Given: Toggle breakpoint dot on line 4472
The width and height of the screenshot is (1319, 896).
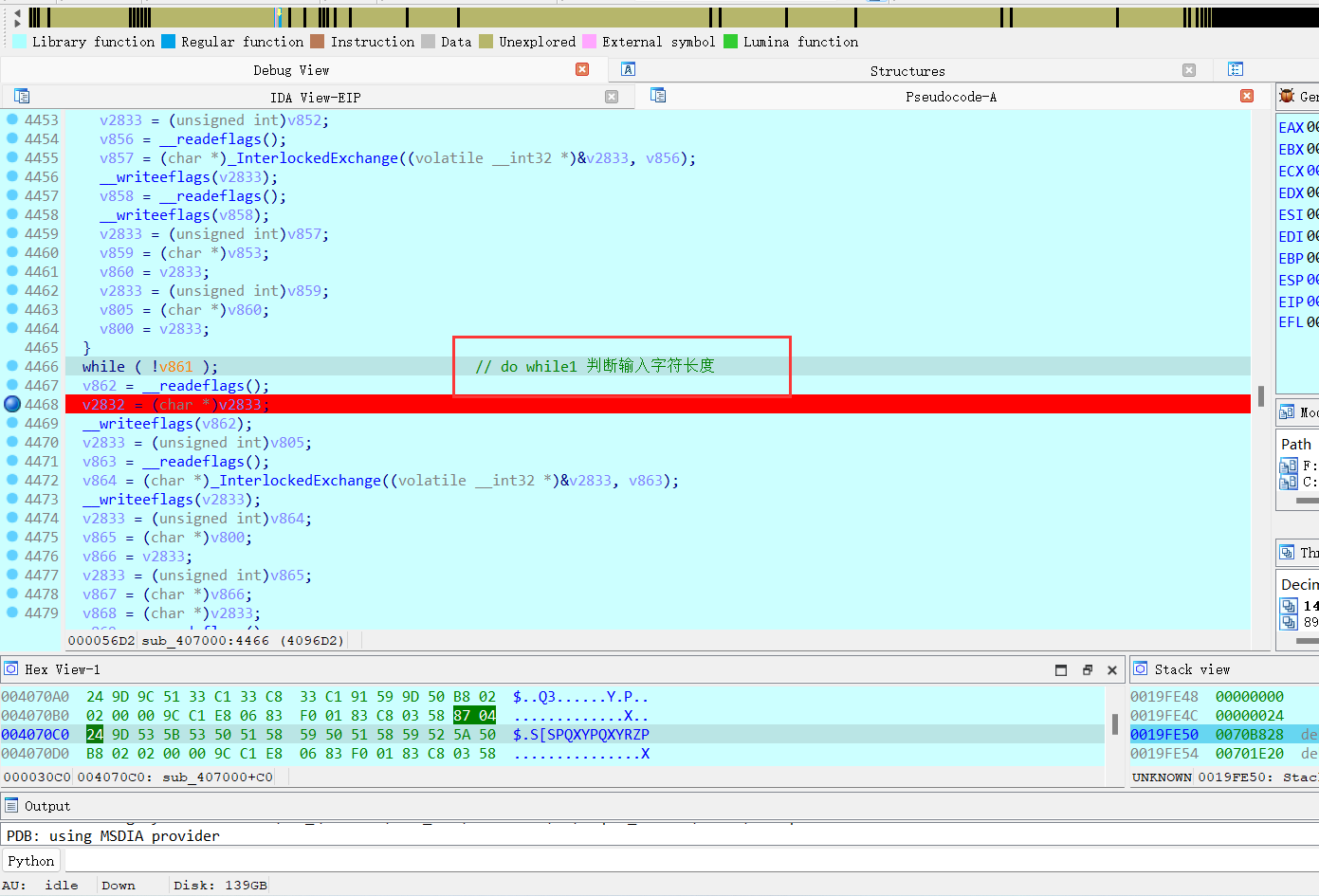Looking at the screenshot, I should (x=12, y=480).
